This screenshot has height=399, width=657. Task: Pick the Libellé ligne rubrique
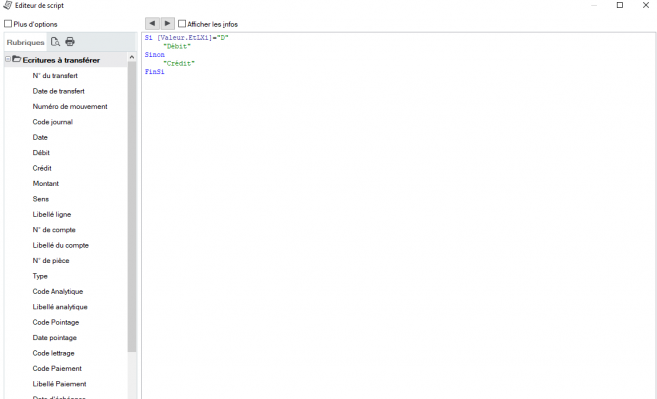[52, 214]
